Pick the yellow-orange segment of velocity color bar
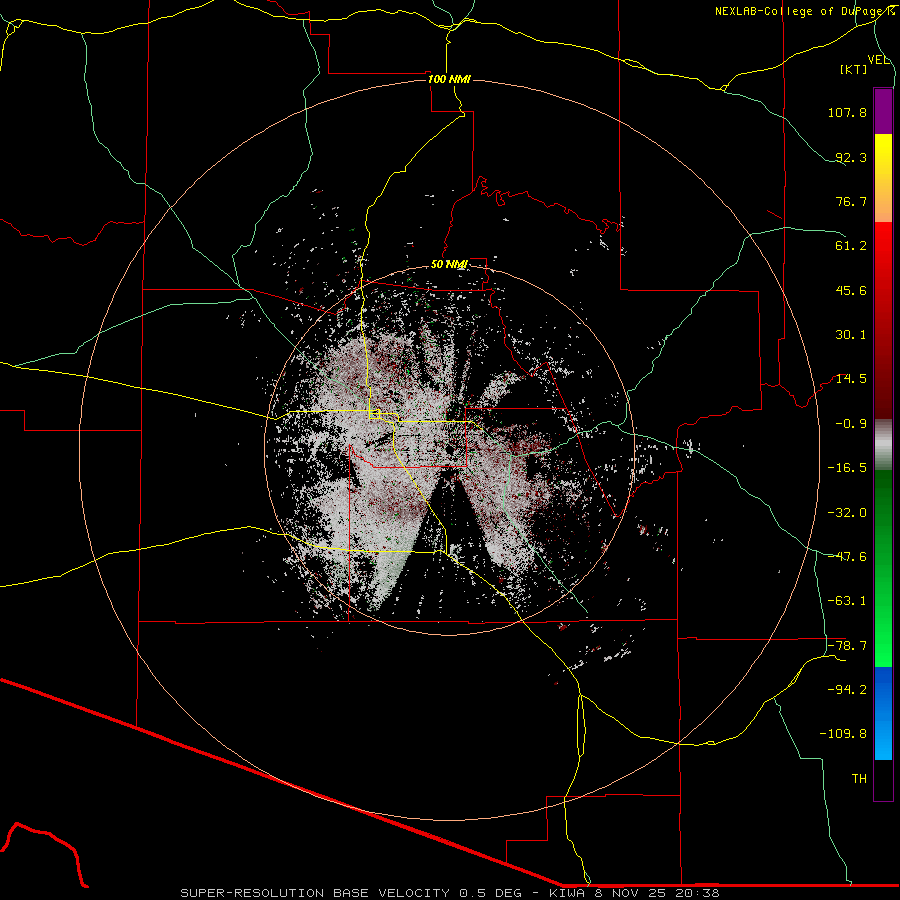Image resolution: width=900 pixels, height=900 pixels. coord(883,178)
